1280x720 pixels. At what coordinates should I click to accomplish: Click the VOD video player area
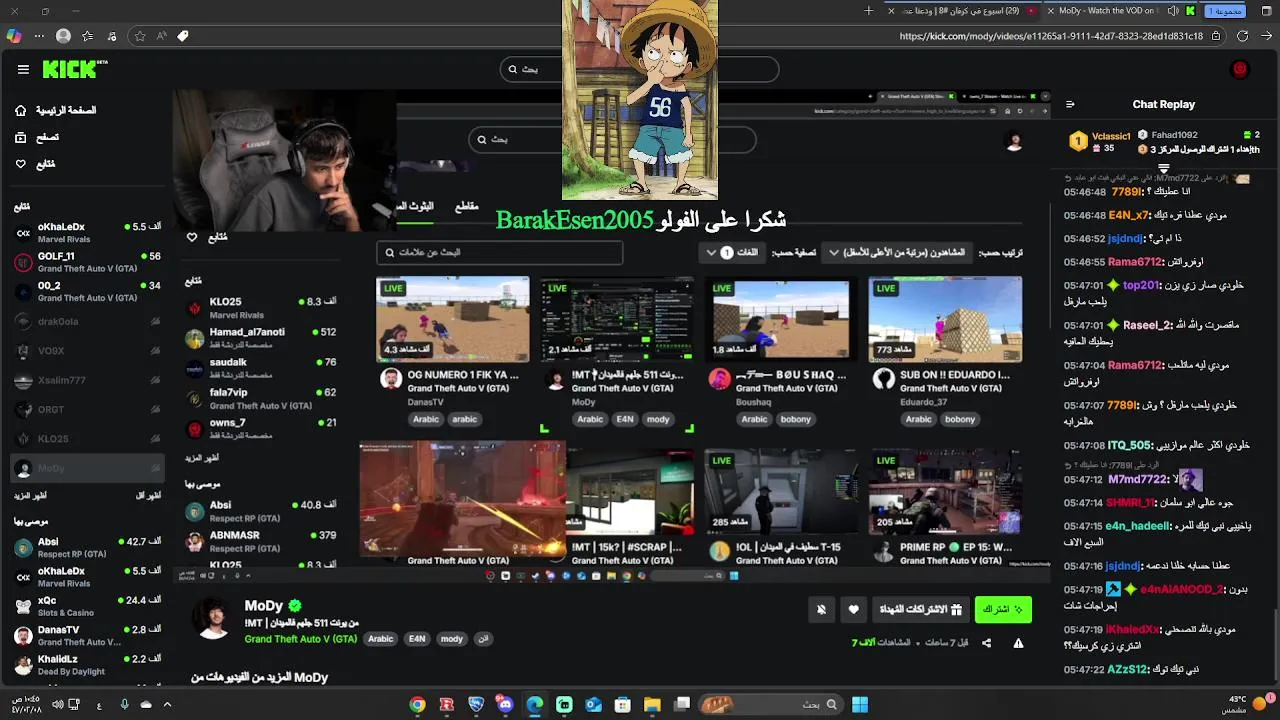610,335
